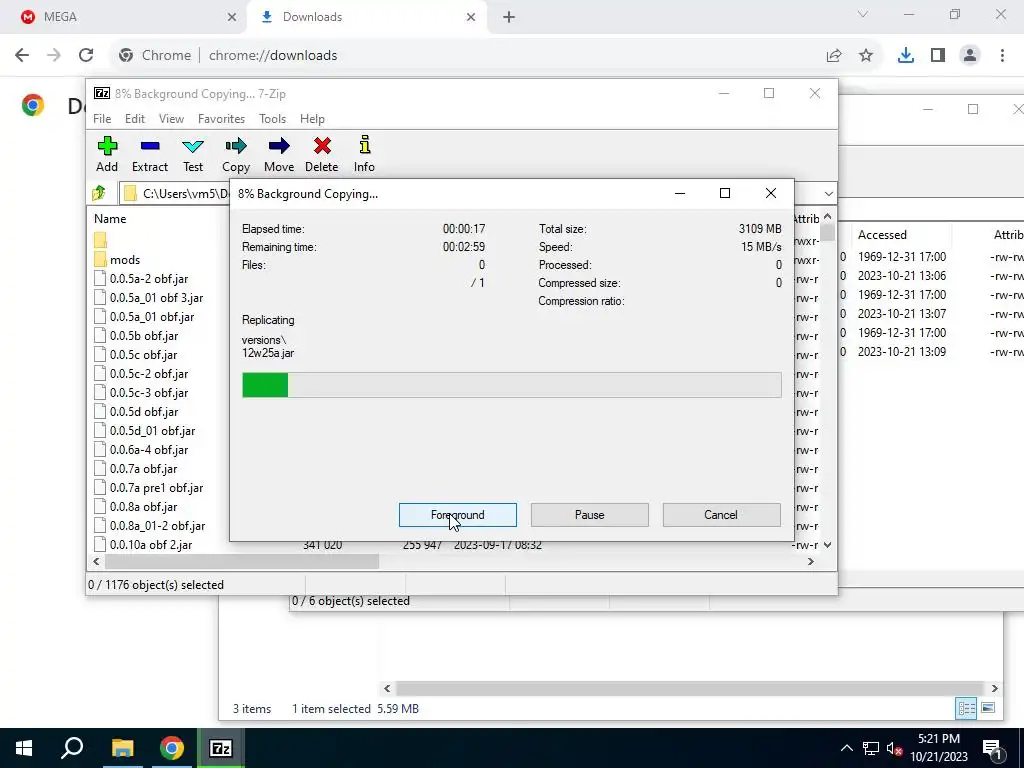Pause the background copying
The image size is (1024, 768).
click(590, 515)
